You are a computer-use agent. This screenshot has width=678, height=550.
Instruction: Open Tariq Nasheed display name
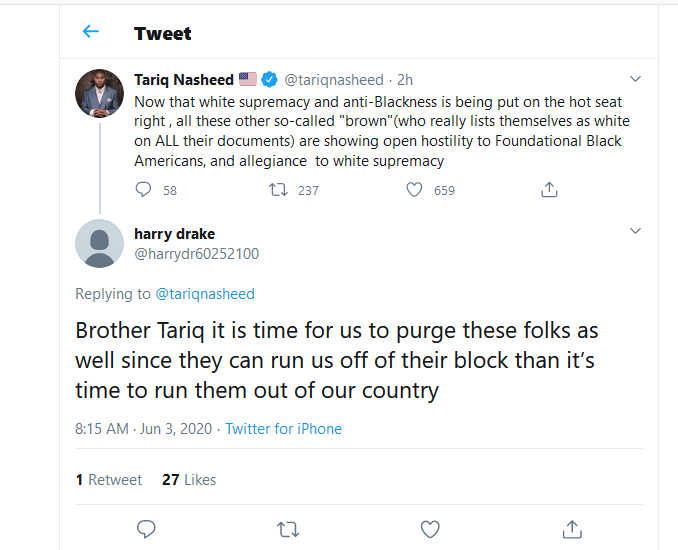[x=184, y=80]
